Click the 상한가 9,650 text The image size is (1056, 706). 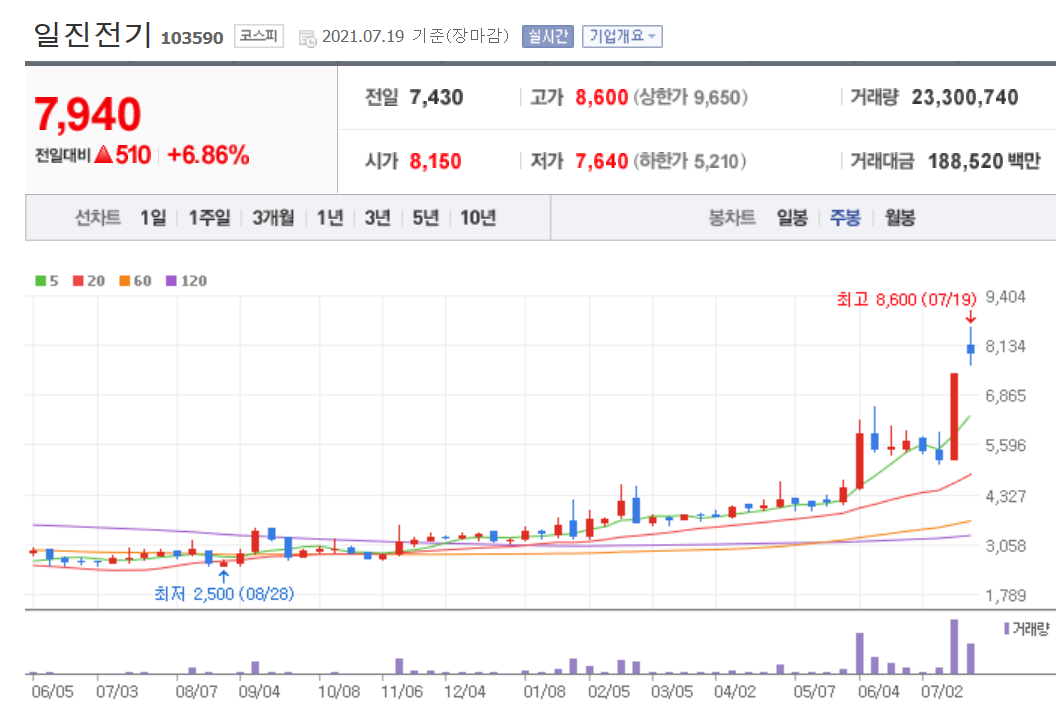point(690,98)
